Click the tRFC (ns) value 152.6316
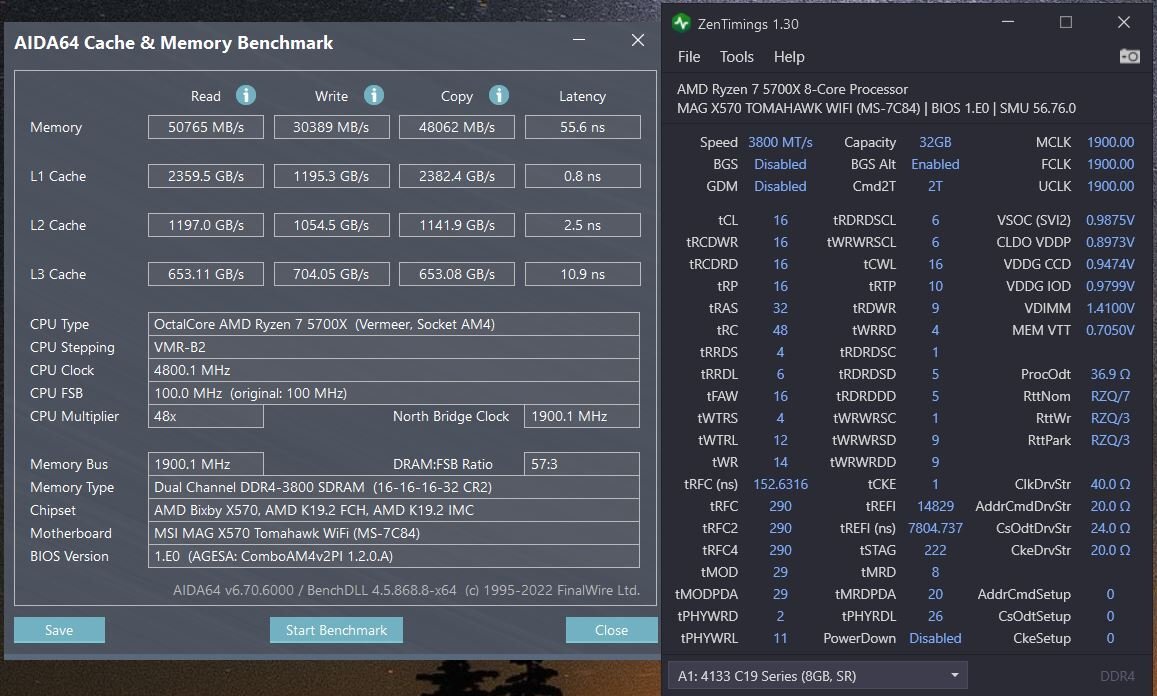The width and height of the screenshot is (1157, 696). tap(780, 484)
